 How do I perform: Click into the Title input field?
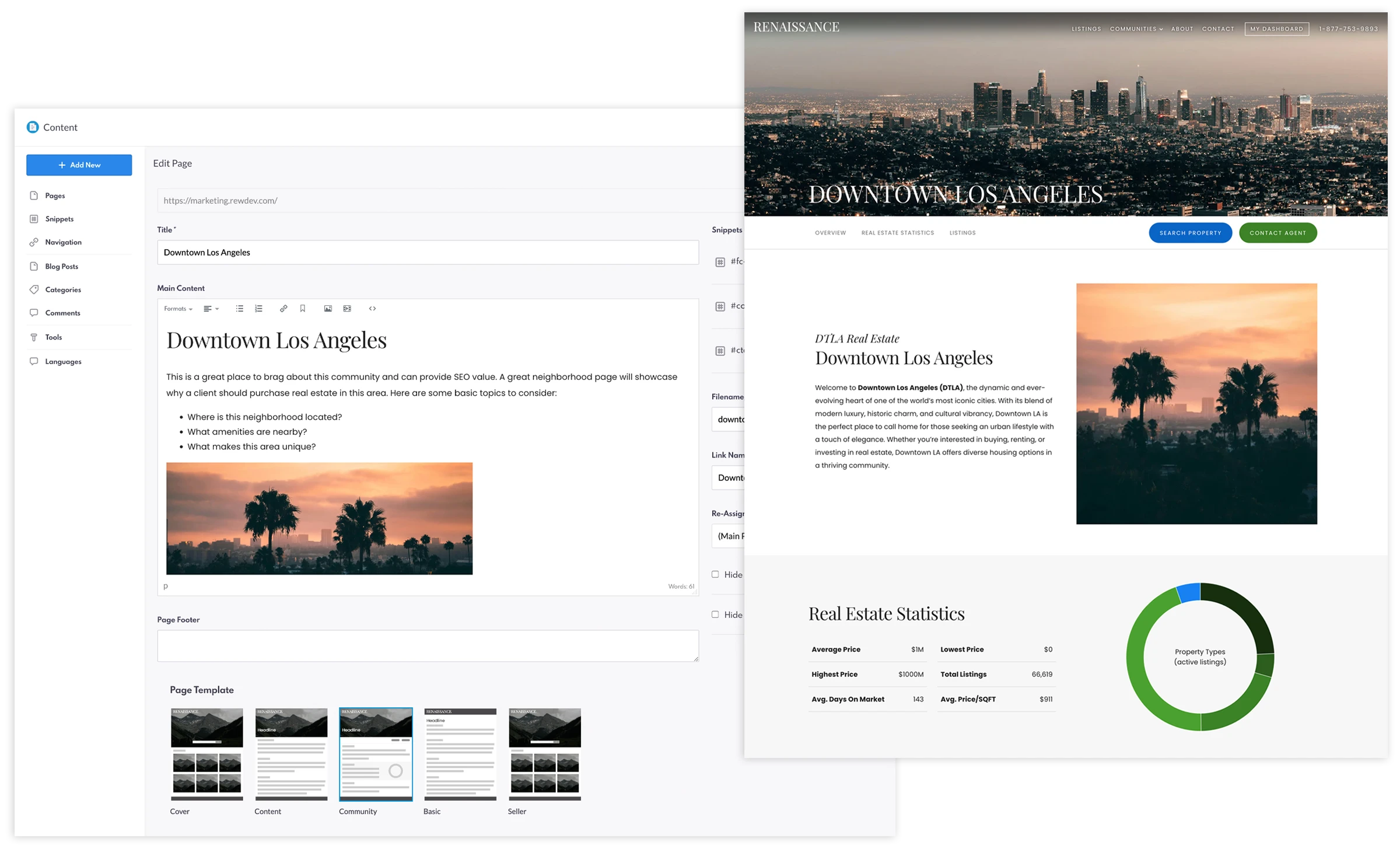point(428,253)
